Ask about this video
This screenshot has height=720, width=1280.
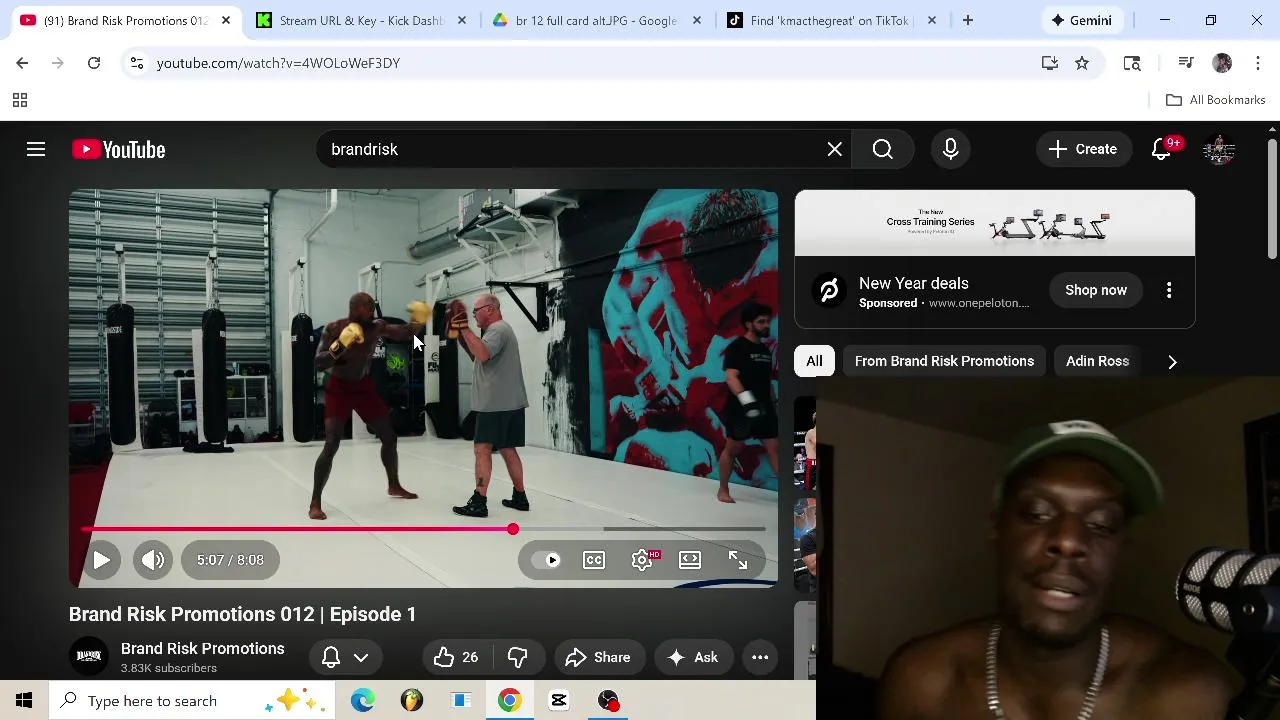point(693,657)
